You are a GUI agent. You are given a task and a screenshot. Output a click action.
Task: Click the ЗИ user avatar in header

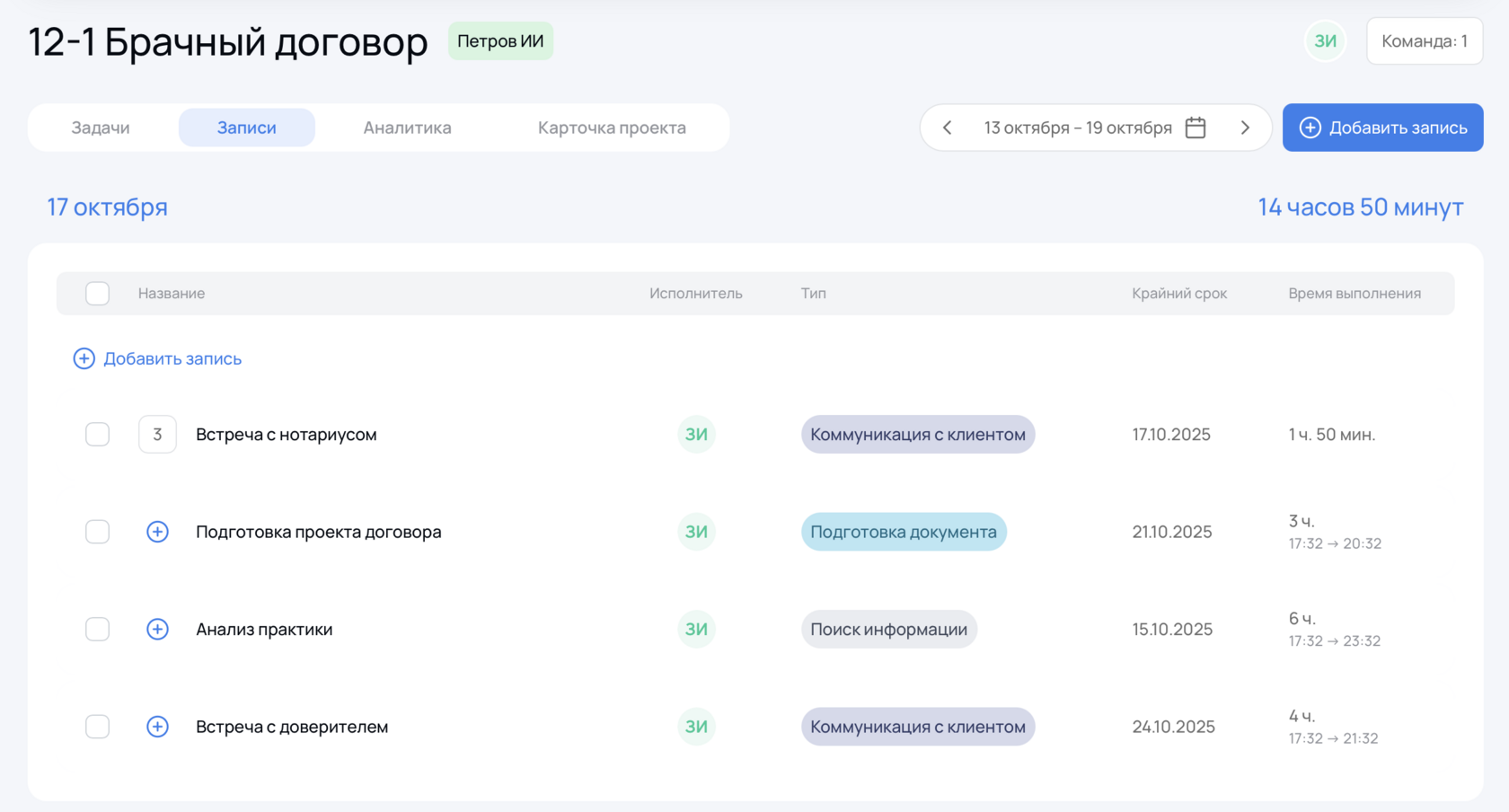point(1326,41)
